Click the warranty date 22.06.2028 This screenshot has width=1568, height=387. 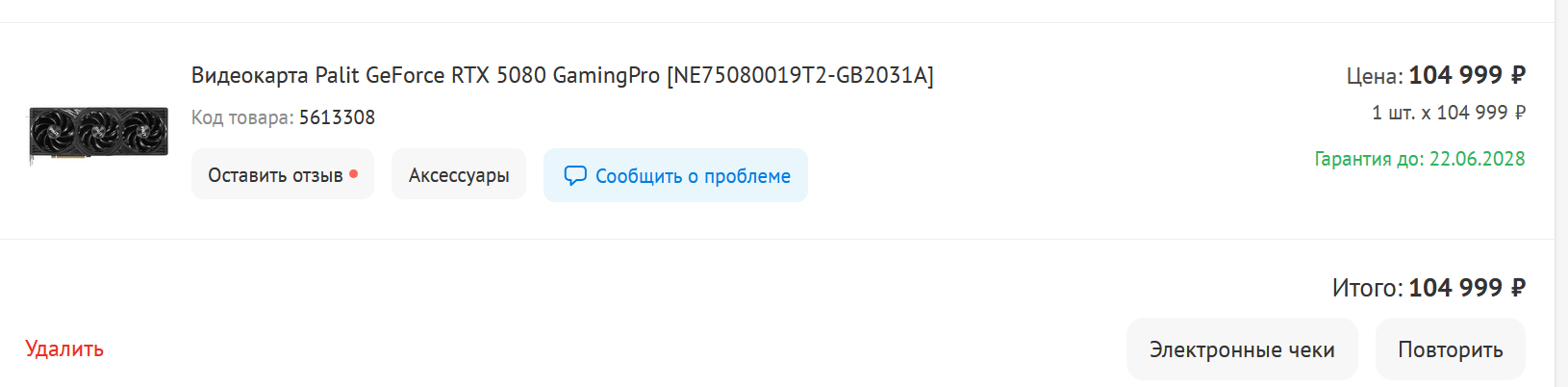click(1477, 159)
